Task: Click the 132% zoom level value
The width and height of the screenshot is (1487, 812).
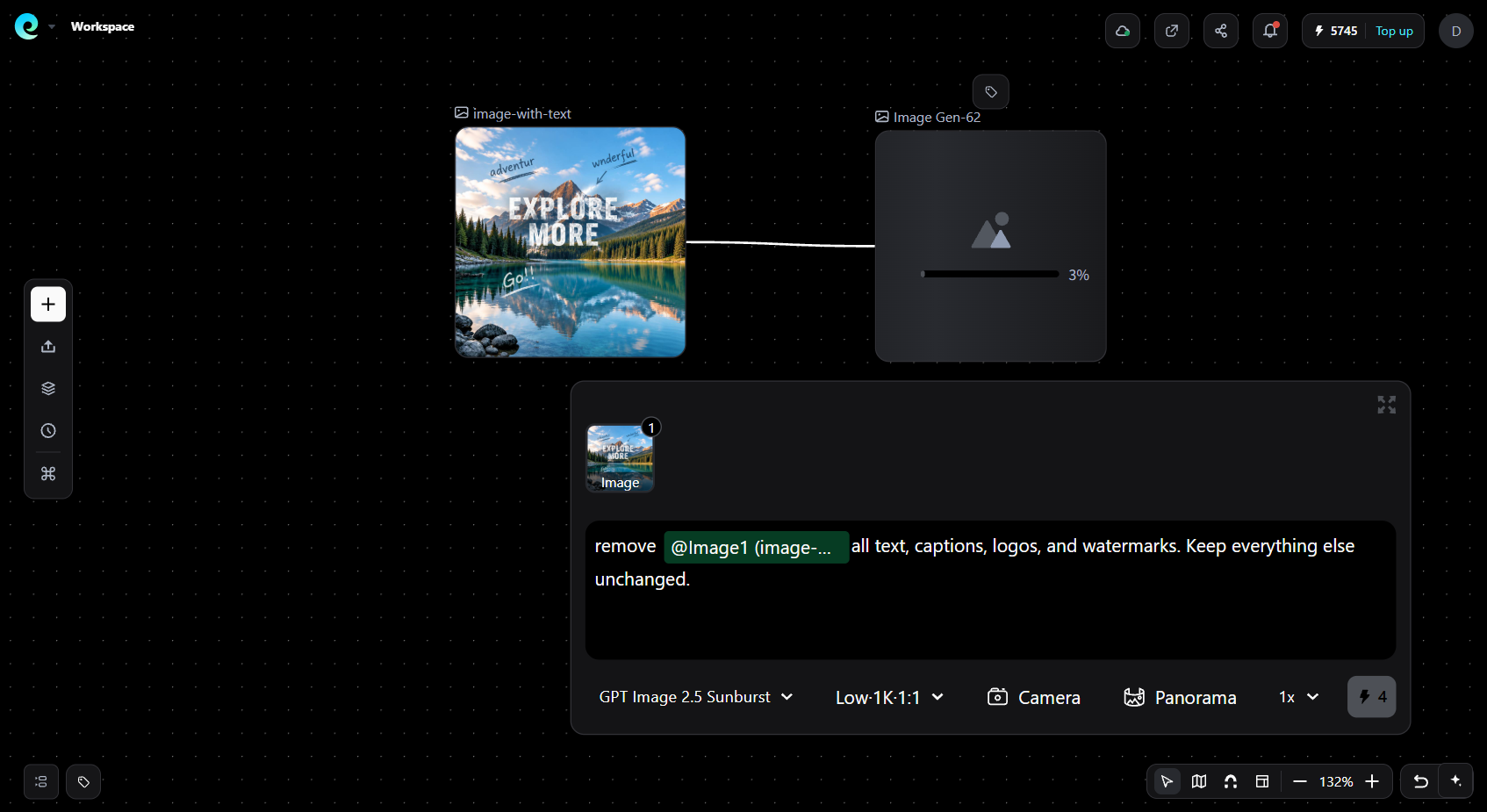Action: [x=1336, y=781]
